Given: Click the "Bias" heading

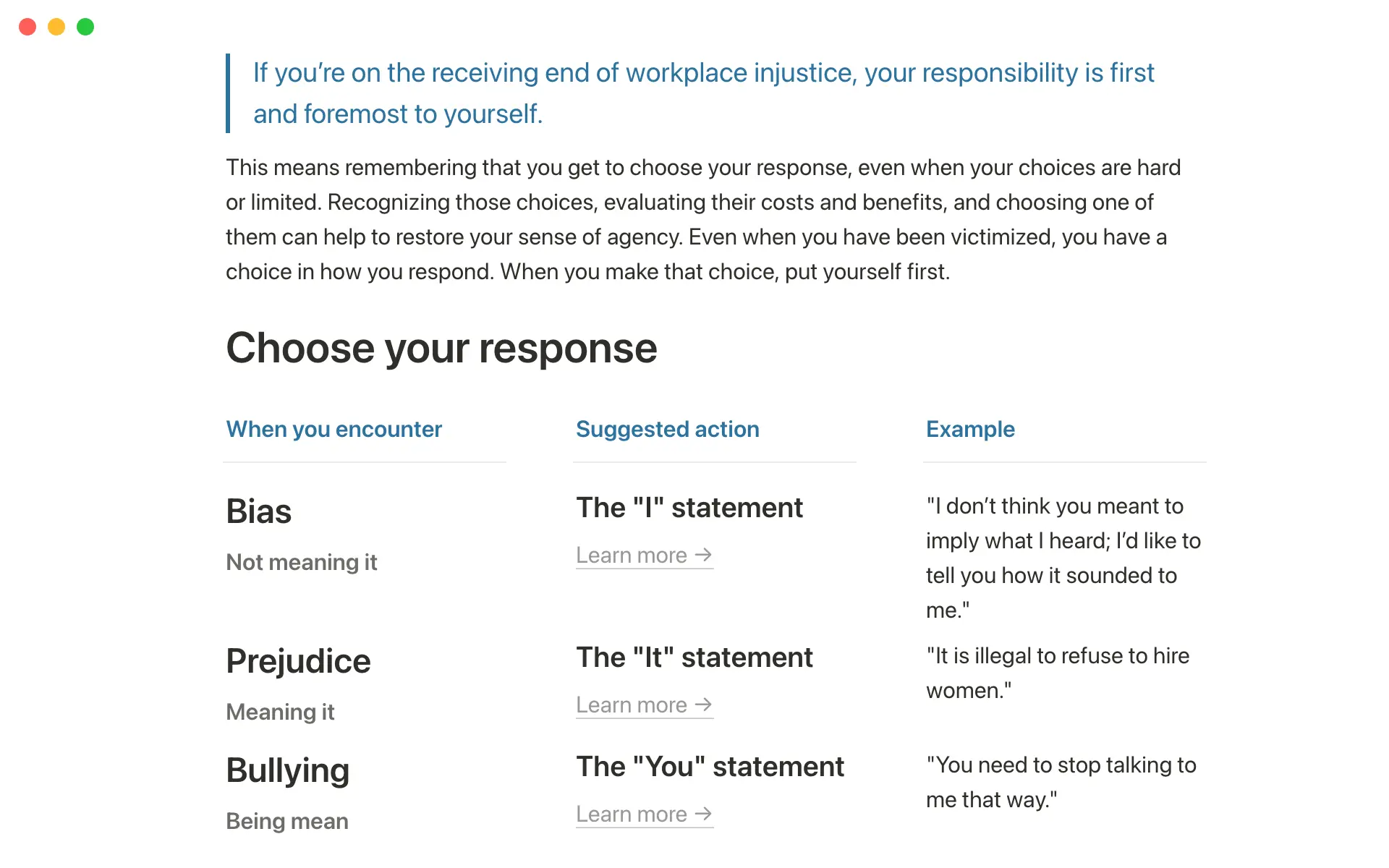Looking at the screenshot, I should 259,511.
